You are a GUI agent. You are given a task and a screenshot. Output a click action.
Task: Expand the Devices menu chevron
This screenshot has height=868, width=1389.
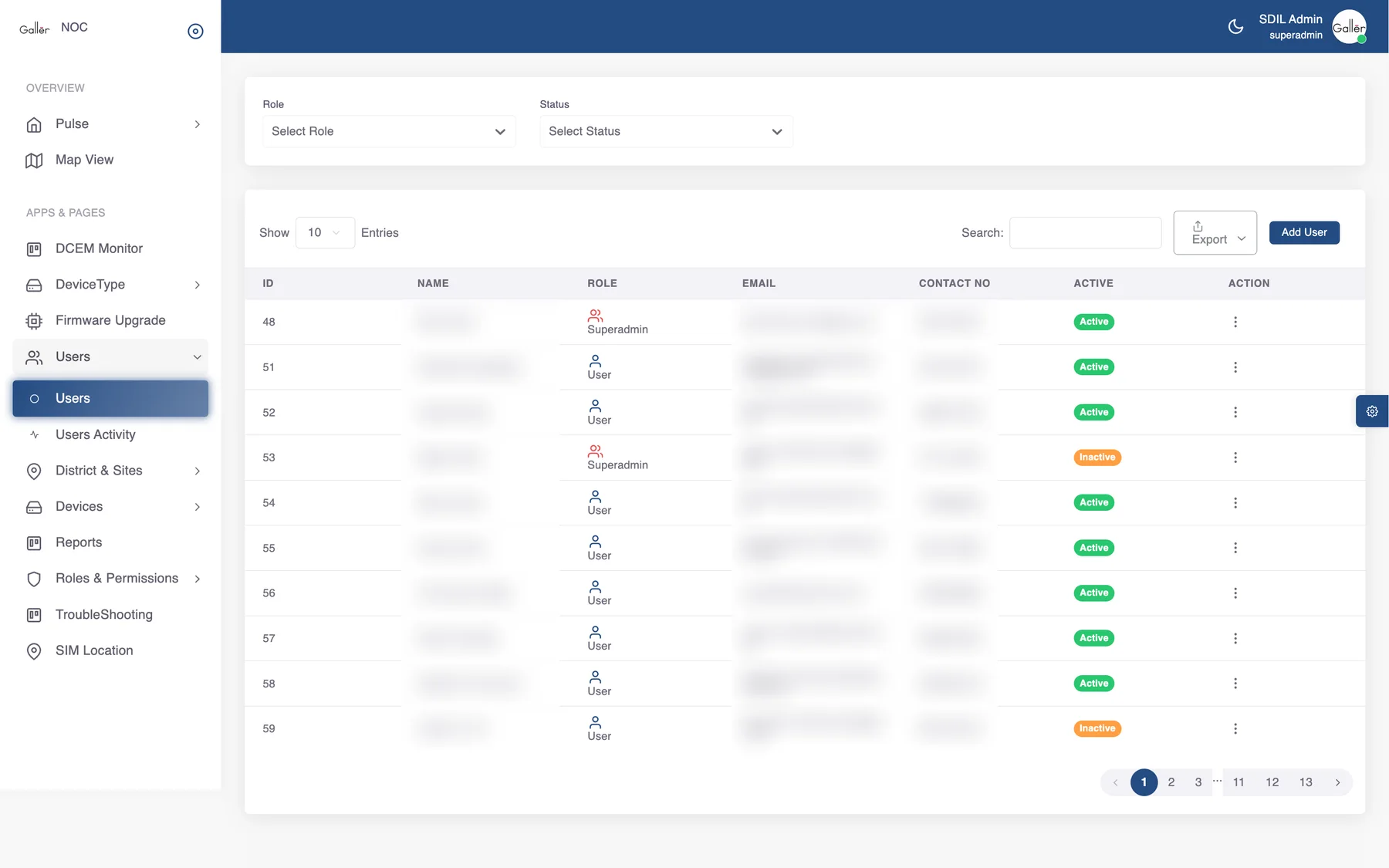pos(198,507)
